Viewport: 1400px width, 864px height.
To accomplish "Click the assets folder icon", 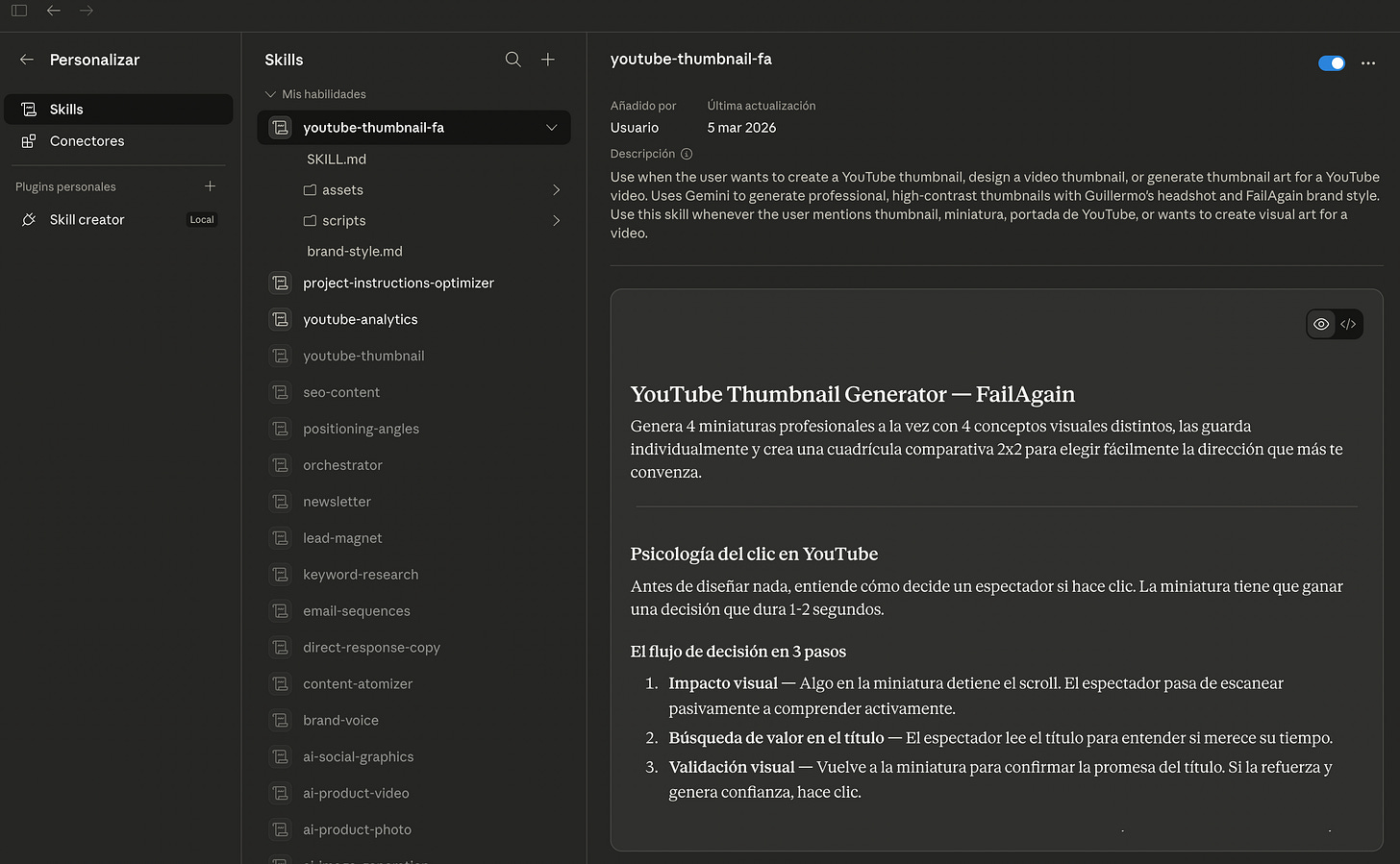I will pos(311,190).
